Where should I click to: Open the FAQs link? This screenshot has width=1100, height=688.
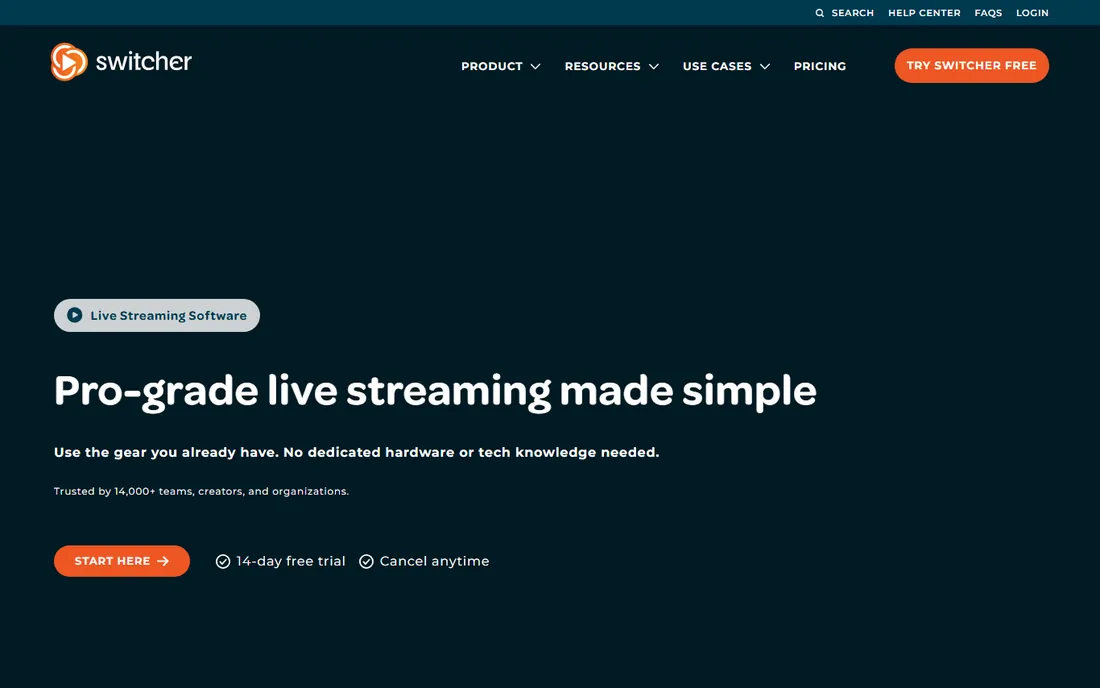988,13
